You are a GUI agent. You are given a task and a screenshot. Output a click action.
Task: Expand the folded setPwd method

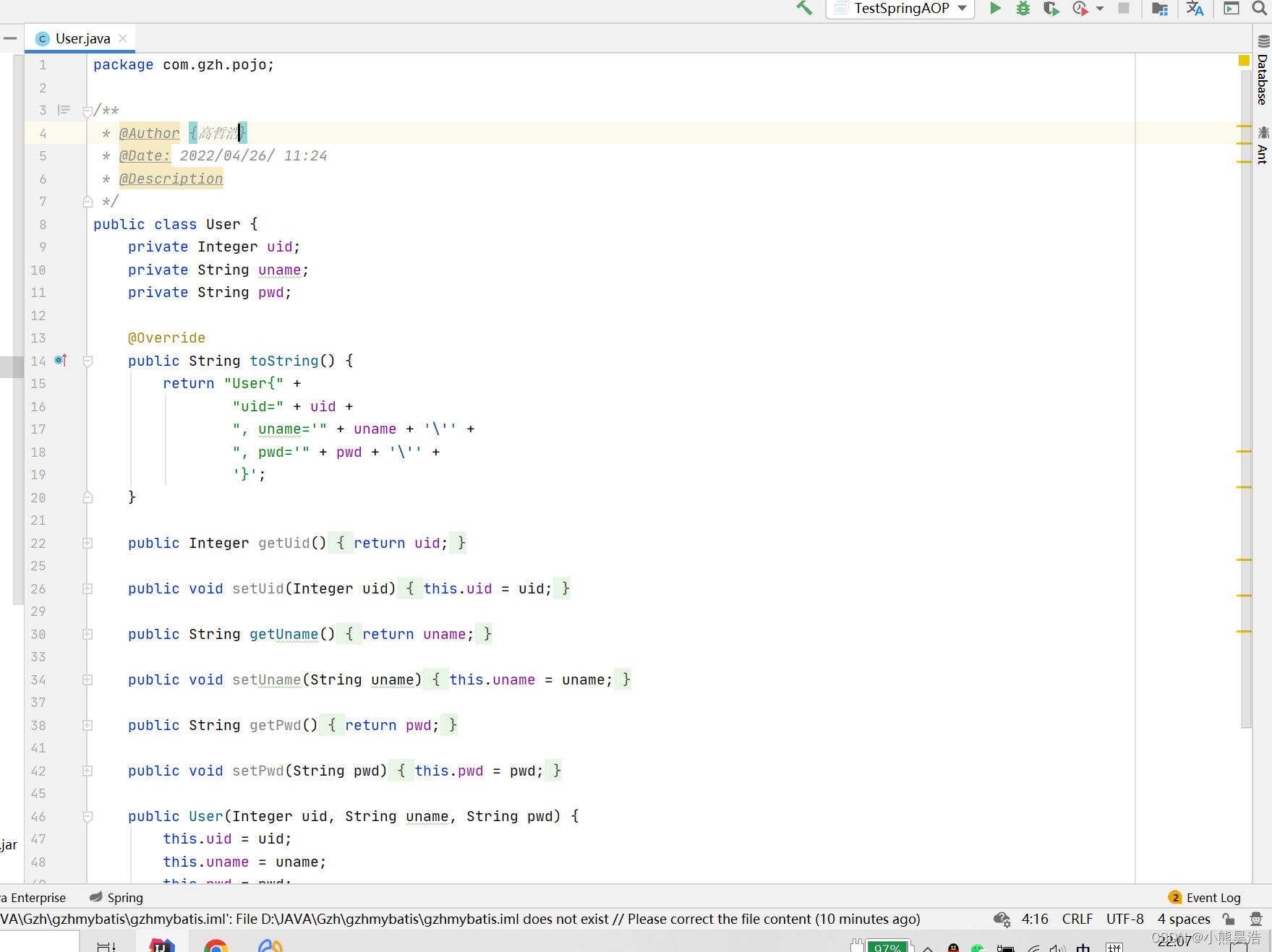(87, 771)
